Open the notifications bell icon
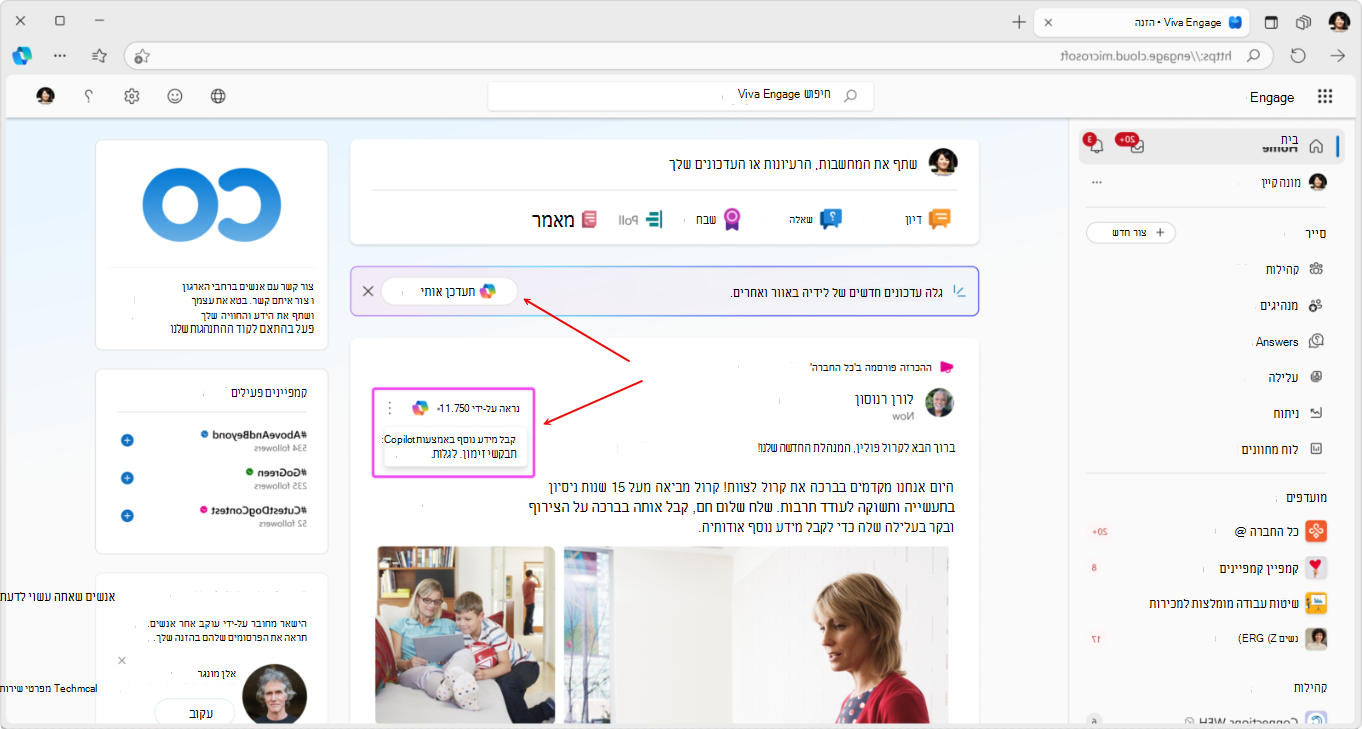The image size is (1362, 729). click(x=1096, y=146)
